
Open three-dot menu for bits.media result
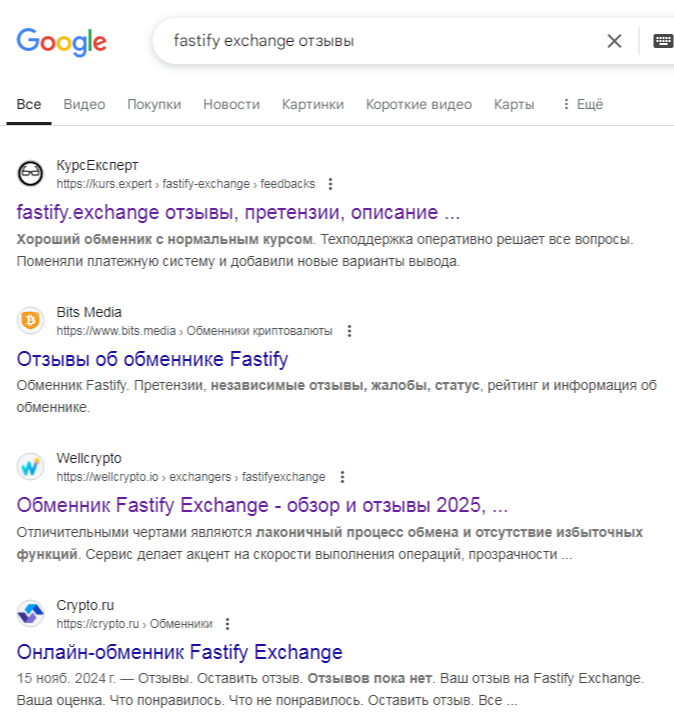(349, 331)
